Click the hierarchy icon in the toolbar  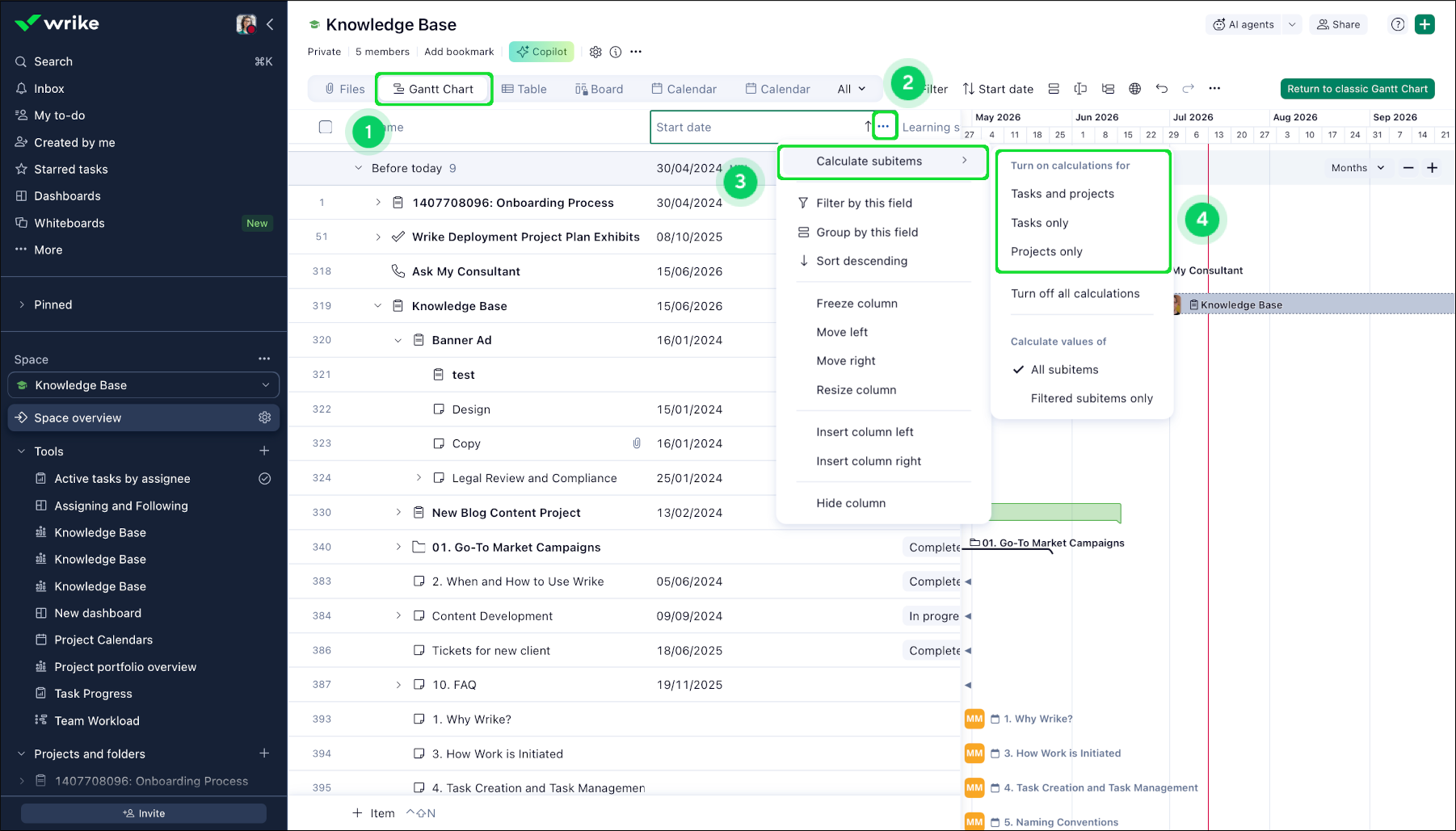[1108, 89]
